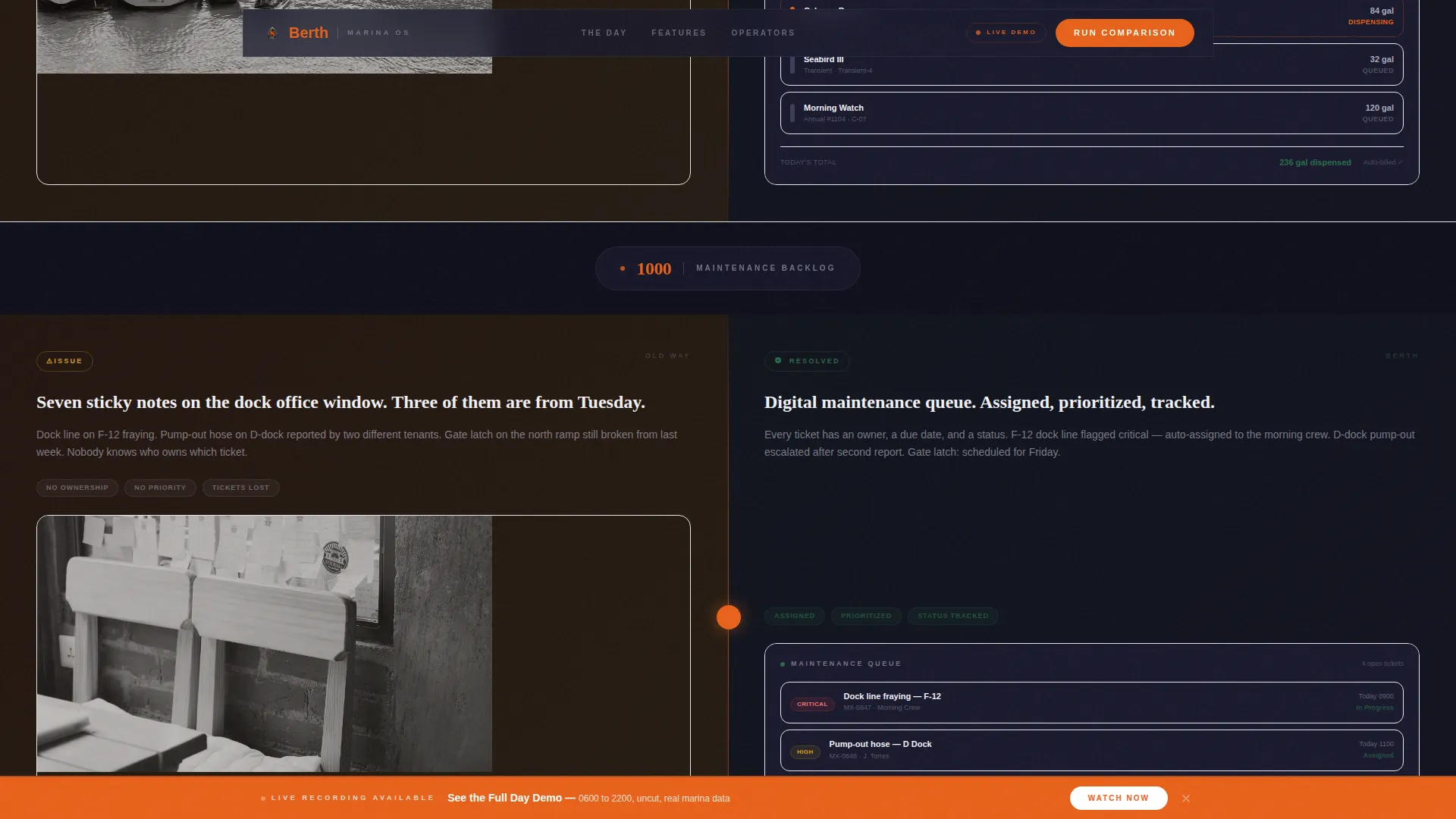Screen dimensions: 1456x819
Task: Click the OLD WAY label
Action: (x=667, y=356)
